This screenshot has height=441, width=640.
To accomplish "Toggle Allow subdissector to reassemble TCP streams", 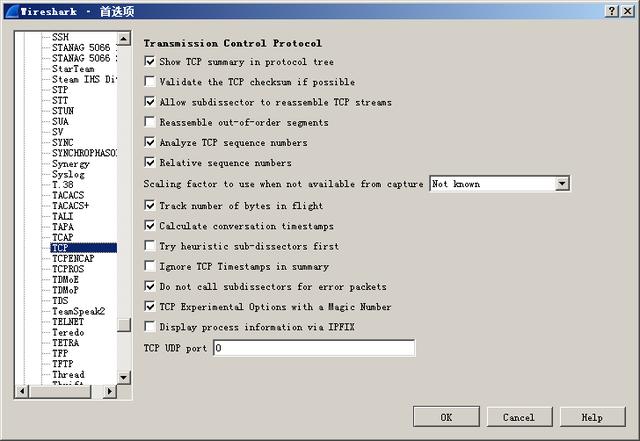I will (x=150, y=102).
